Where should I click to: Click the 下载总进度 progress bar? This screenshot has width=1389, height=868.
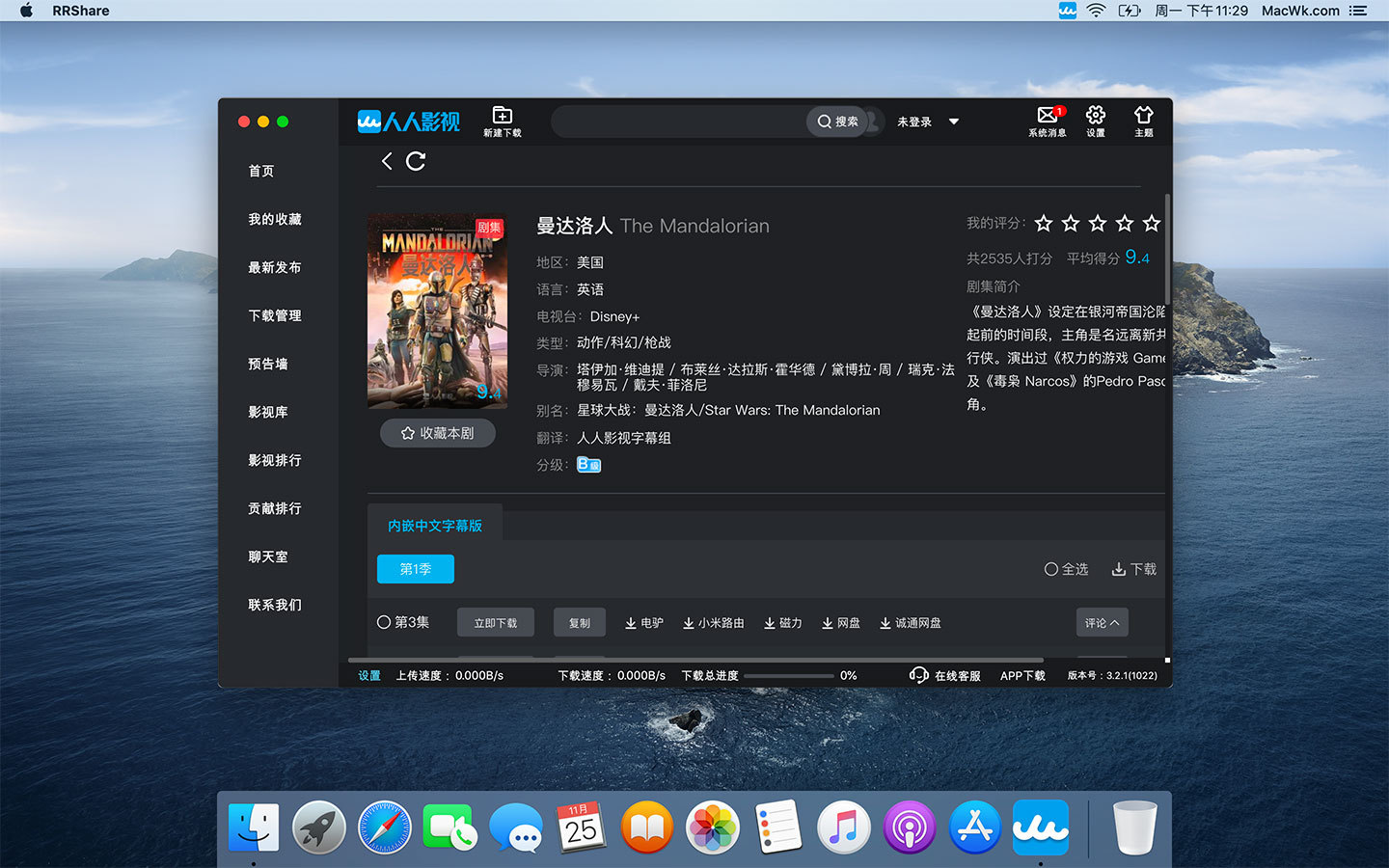(789, 675)
